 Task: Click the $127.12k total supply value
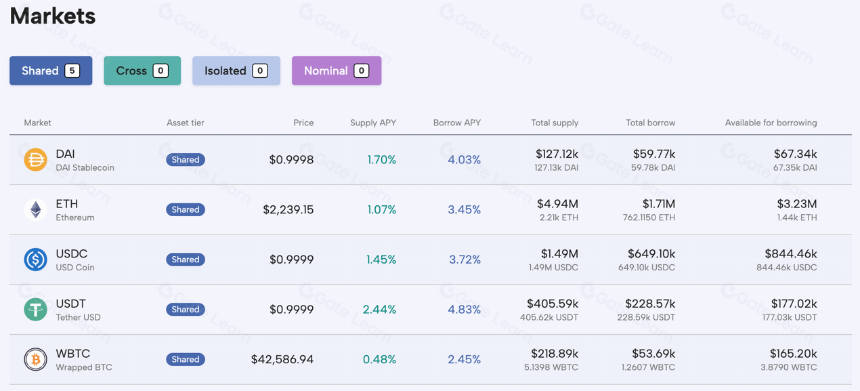[557, 154]
